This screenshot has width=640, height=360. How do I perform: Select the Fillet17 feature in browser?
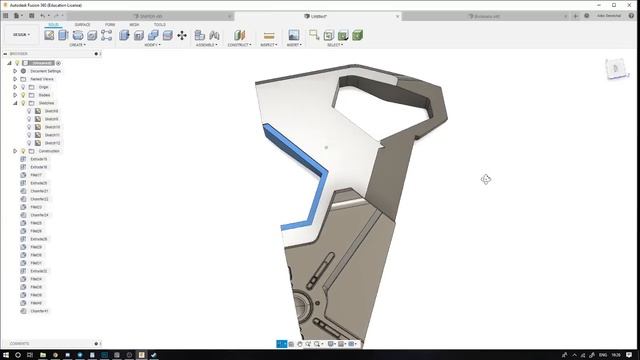(36, 175)
